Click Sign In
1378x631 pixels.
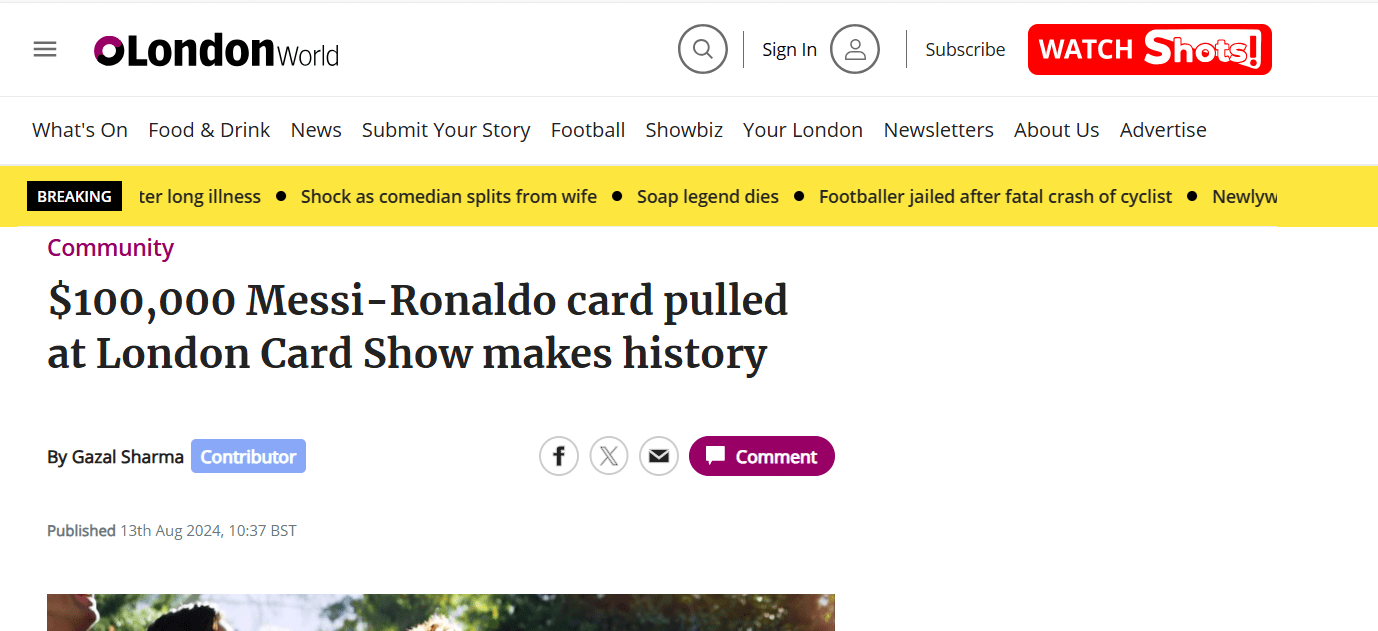point(789,49)
